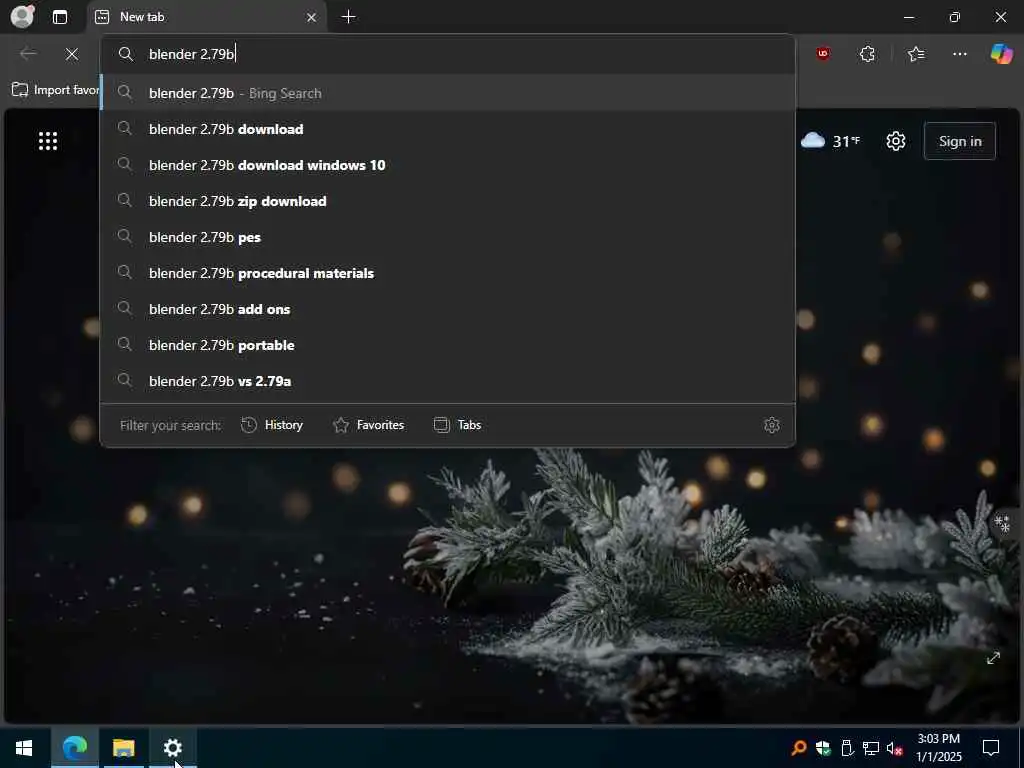The image size is (1024, 768).
Task: Click Import favorites in bookmarks bar
Action: tap(56, 90)
